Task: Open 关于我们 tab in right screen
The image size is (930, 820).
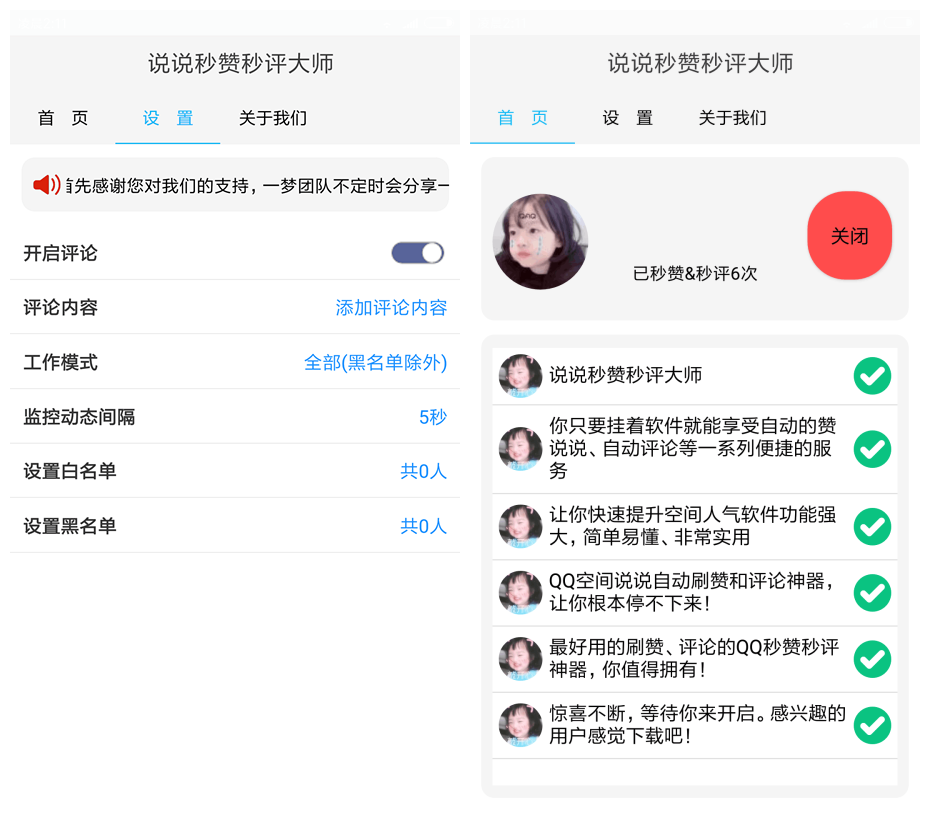Action: click(732, 118)
